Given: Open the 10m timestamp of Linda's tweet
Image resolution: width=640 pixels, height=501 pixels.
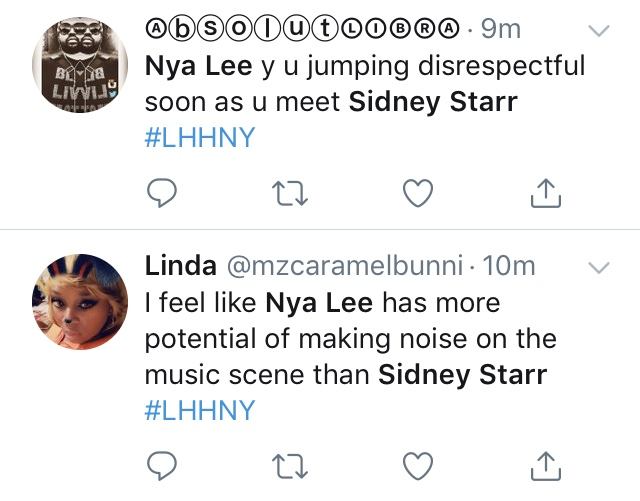Looking at the screenshot, I should (x=509, y=266).
